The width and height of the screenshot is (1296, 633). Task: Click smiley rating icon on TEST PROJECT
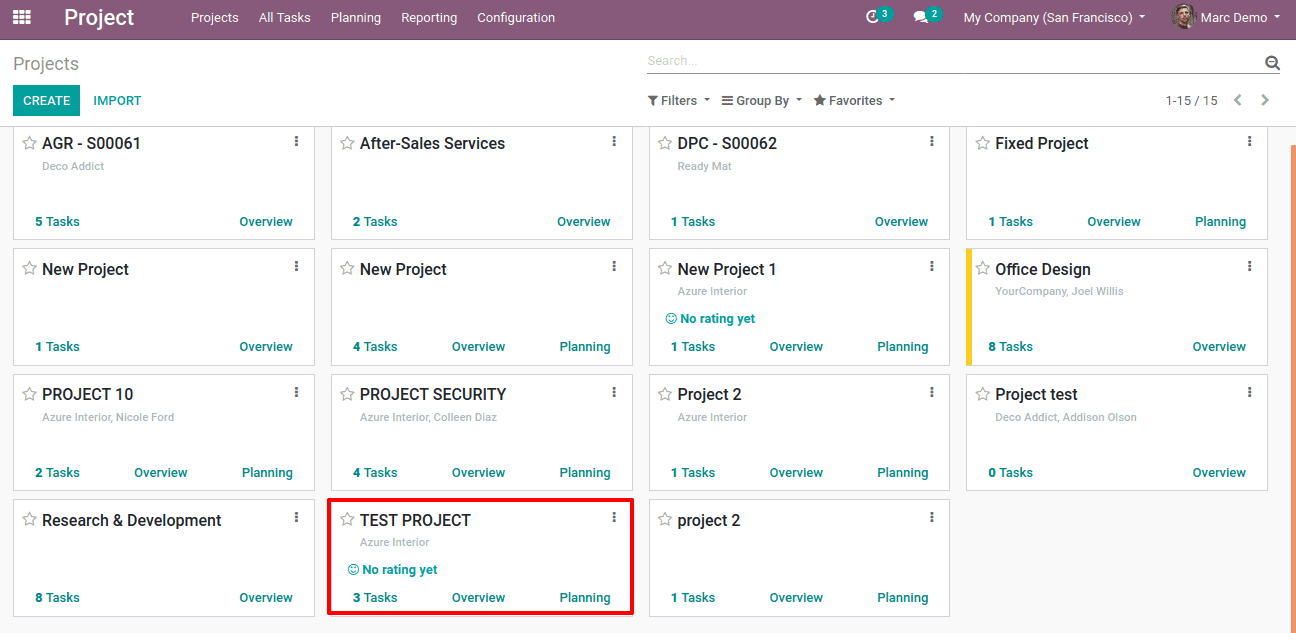[353, 570]
